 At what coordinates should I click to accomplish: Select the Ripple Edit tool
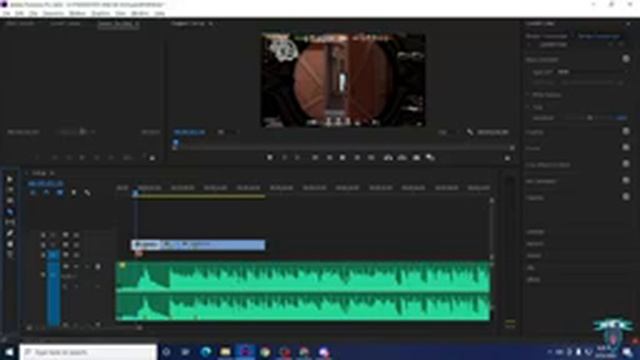(x=10, y=201)
